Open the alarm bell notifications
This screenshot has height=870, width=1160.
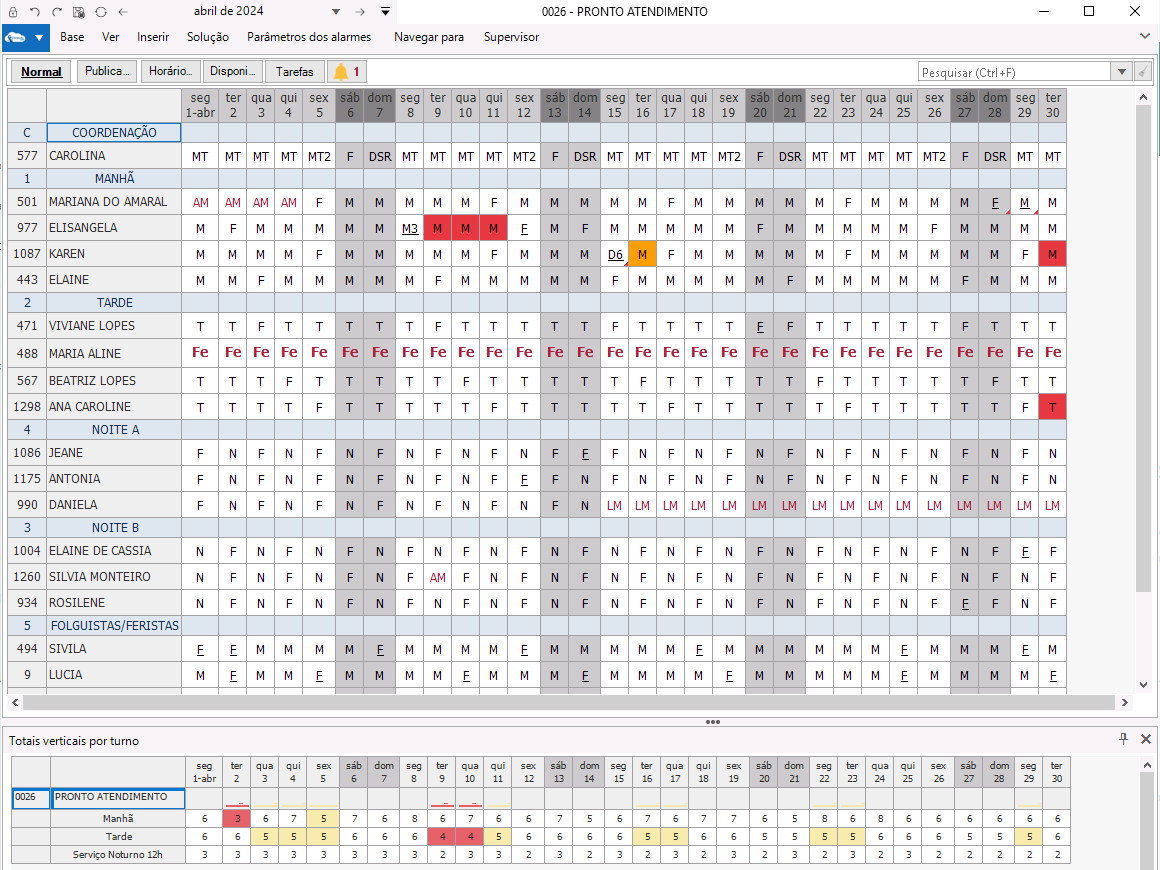(x=348, y=72)
